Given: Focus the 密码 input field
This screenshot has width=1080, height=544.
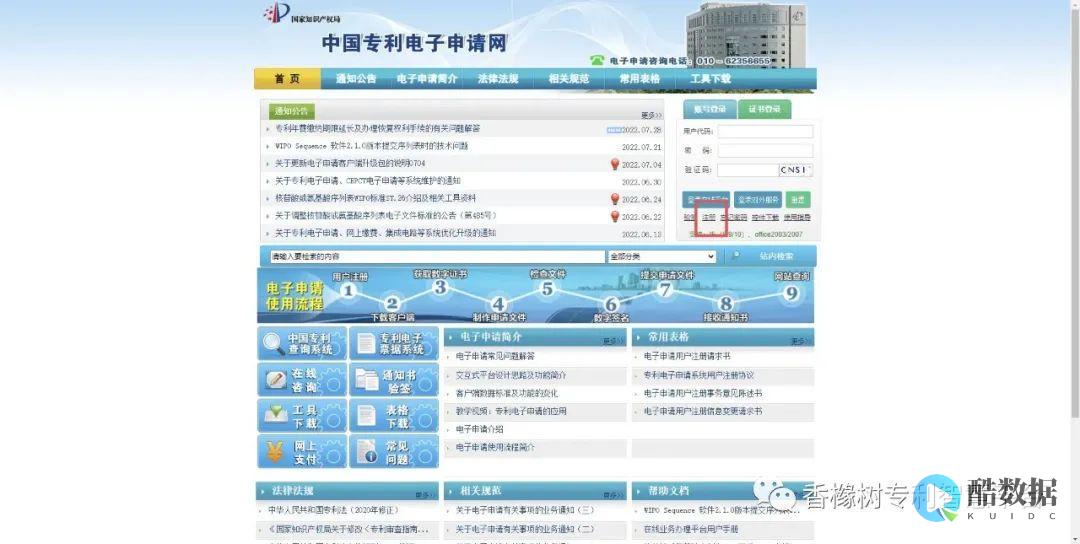Looking at the screenshot, I should point(765,150).
